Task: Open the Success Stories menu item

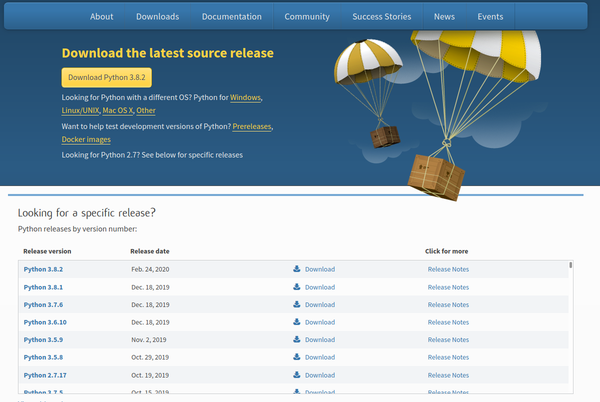Action: pyautogui.click(x=382, y=16)
